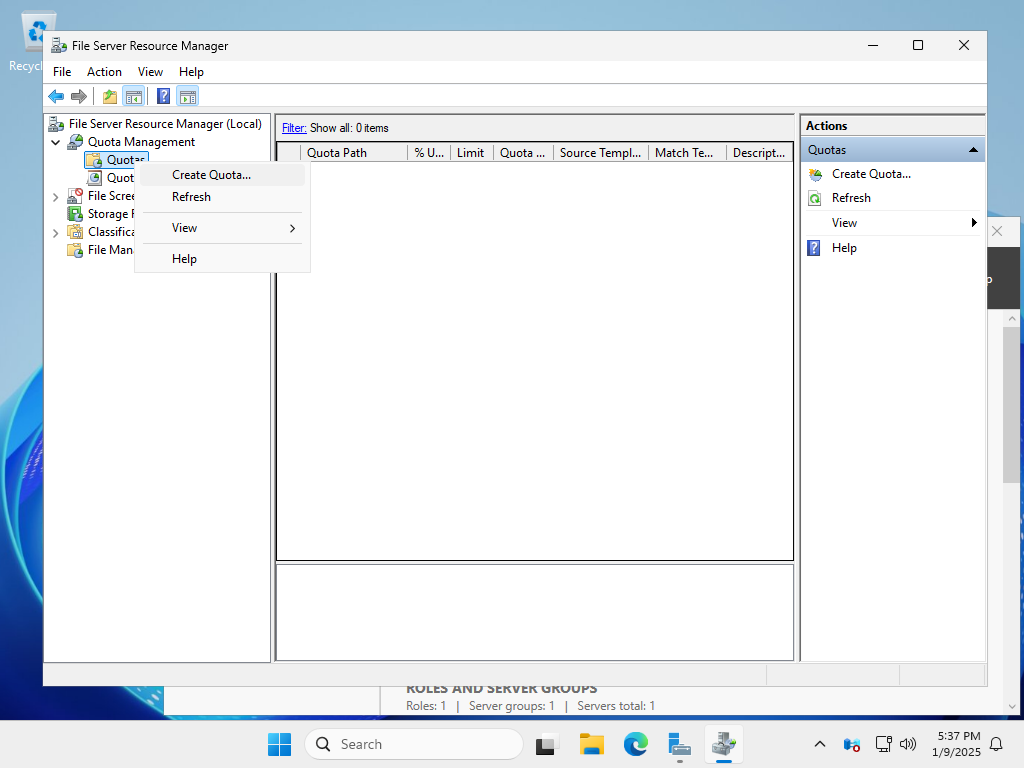Click Help in the Actions pane
Screen dimensions: 1024x768
coord(844,248)
